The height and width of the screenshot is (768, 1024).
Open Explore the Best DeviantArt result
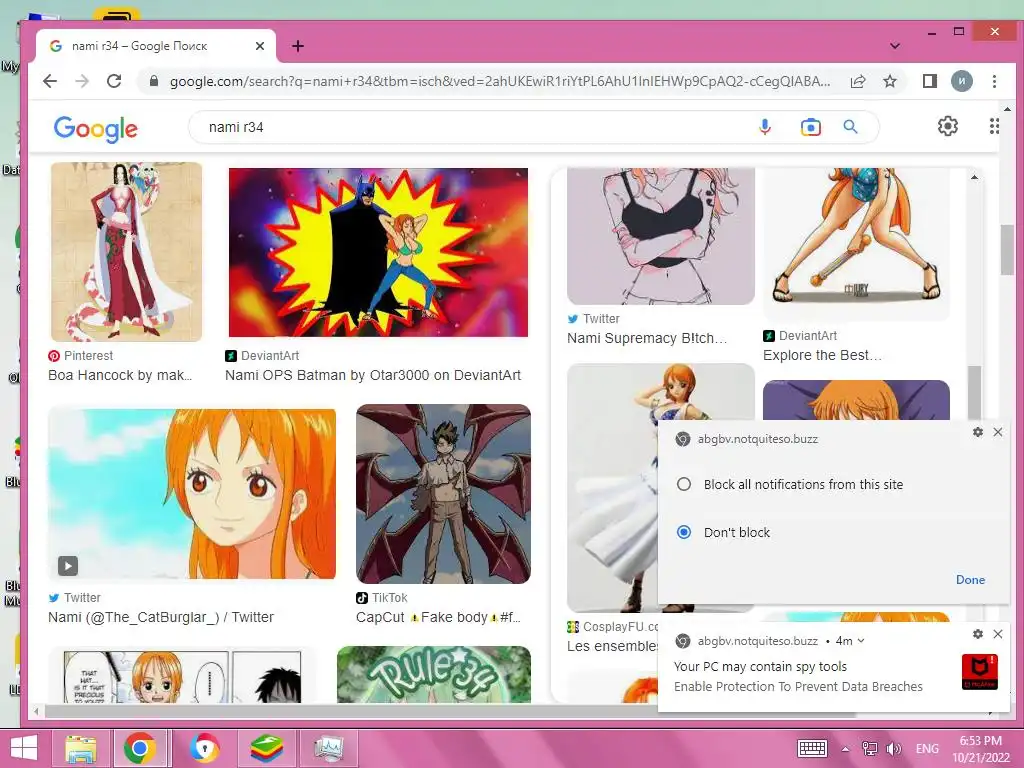(822, 355)
